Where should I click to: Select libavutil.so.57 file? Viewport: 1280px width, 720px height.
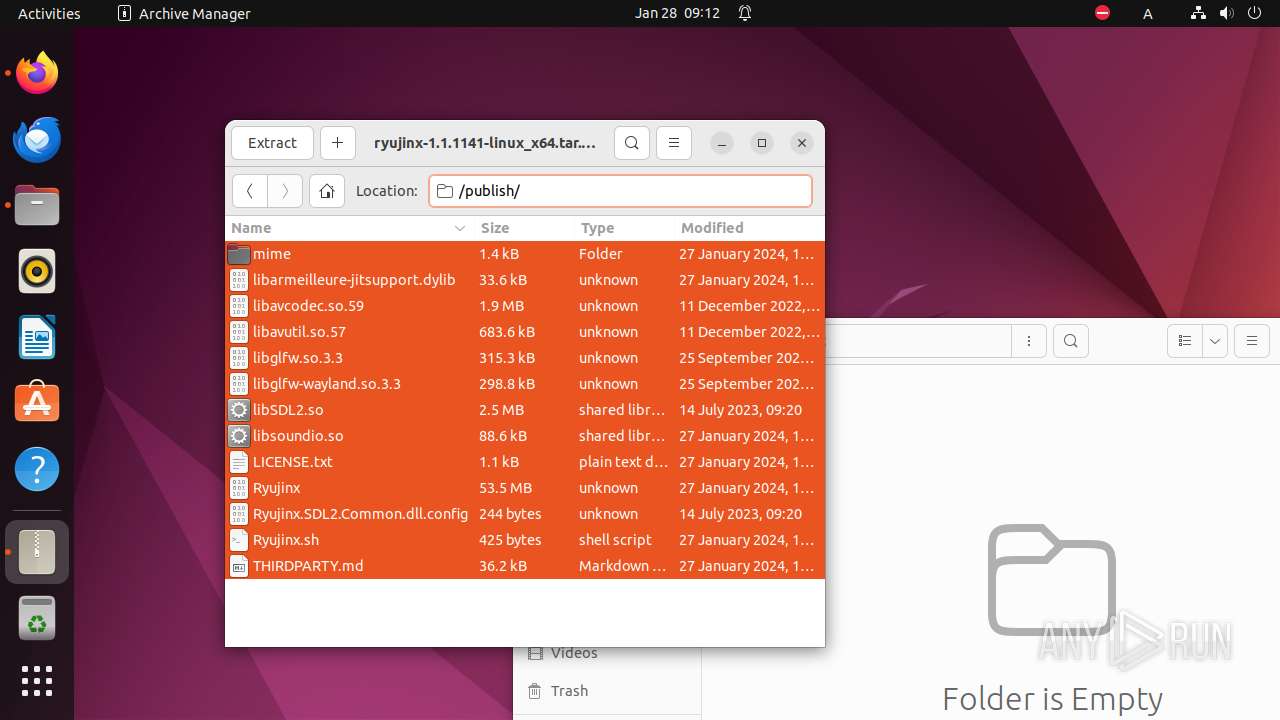pos(525,332)
